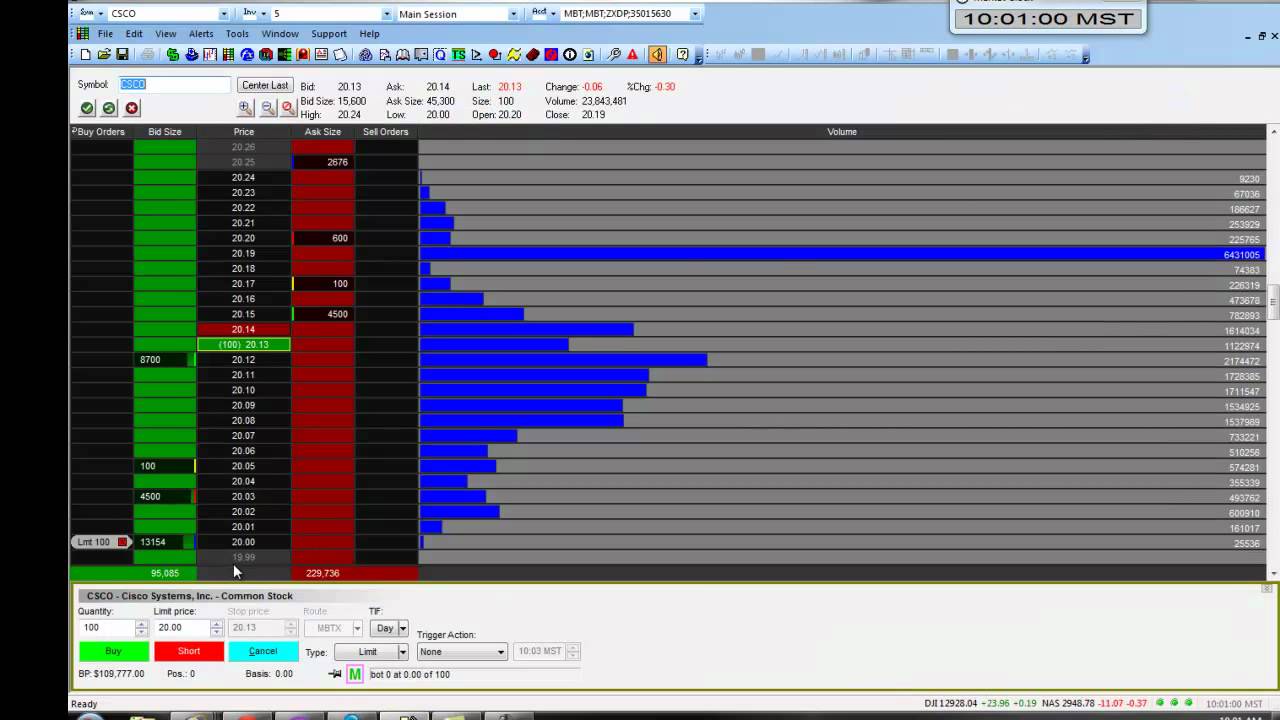Expand the account MBT;MBT;ZXDP dropdown
This screenshot has width=1280, height=720.
pyautogui.click(x=694, y=14)
